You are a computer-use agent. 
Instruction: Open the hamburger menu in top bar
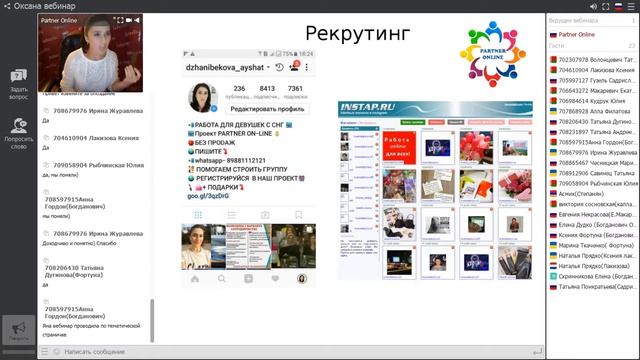[x=631, y=7]
